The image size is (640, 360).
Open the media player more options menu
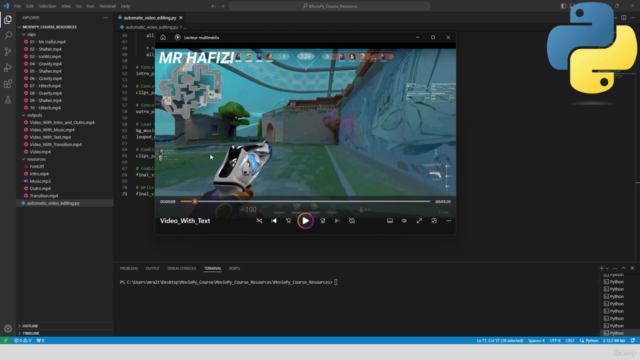pos(449,221)
